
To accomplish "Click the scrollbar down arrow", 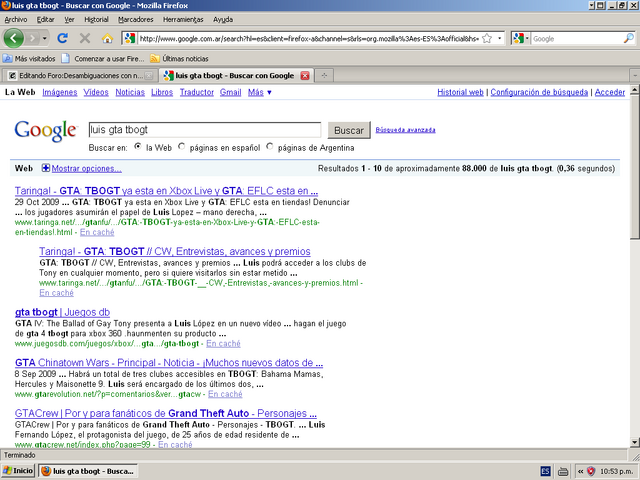I will coord(635,442).
